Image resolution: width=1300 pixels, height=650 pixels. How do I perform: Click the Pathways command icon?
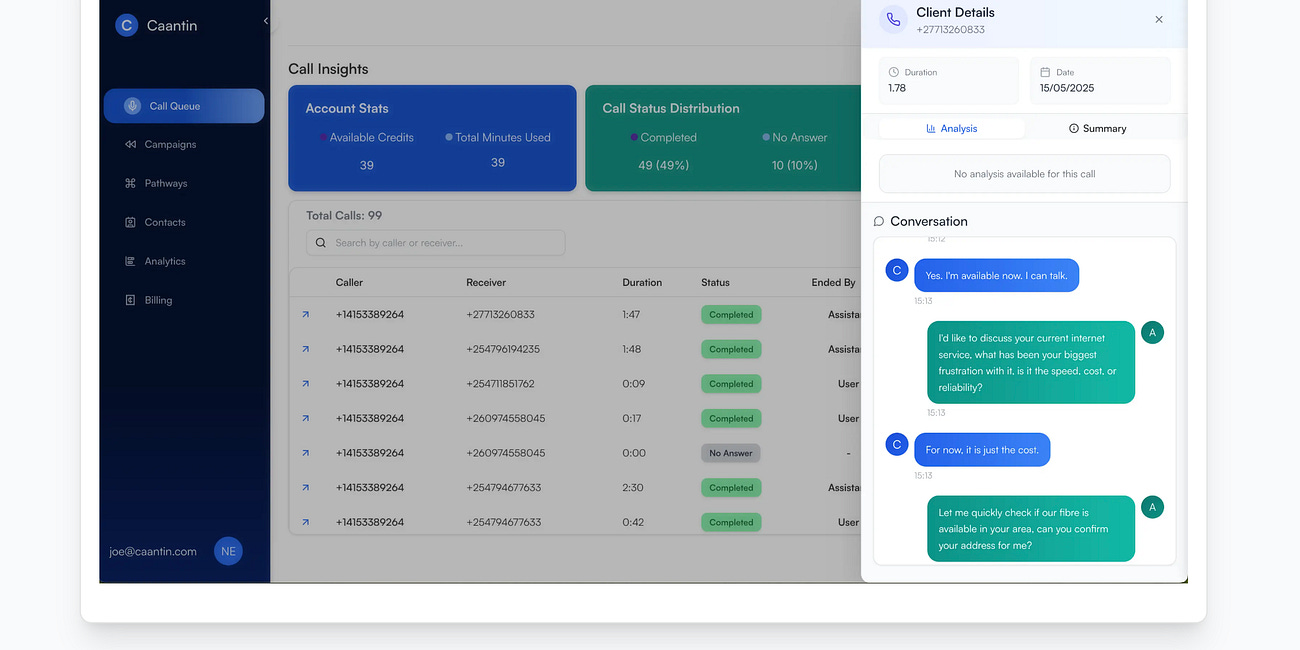(x=130, y=183)
